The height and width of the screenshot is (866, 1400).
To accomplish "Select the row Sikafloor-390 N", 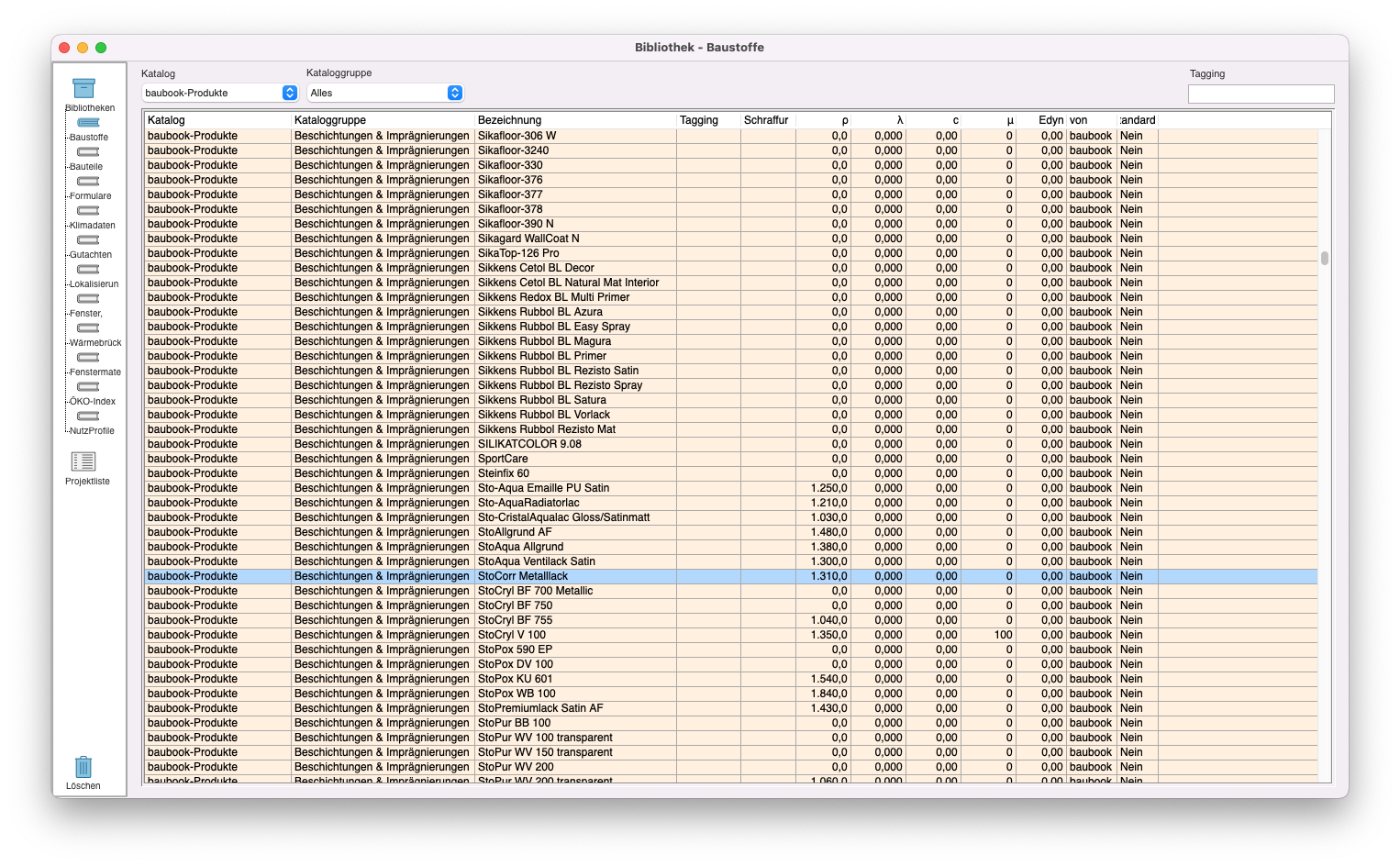I will click(731, 224).
